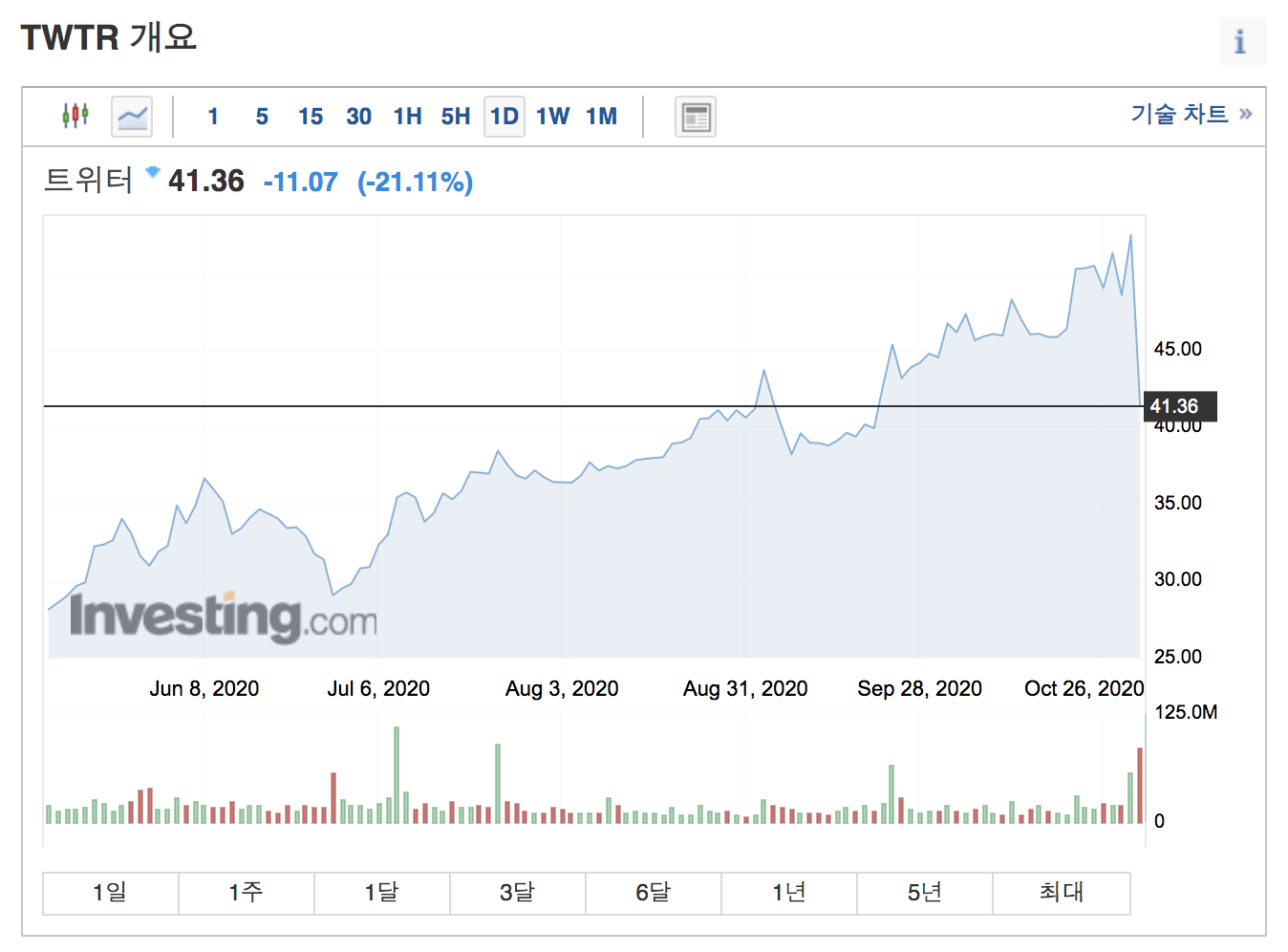This screenshot has width=1288, height=952.
Task: Switch to 1M interval
Action: coord(602,117)
